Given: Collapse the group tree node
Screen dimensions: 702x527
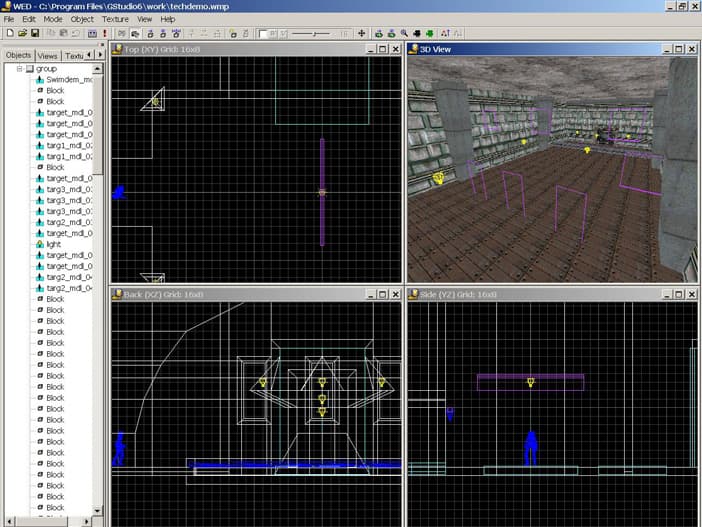Looking at the screenshot, I should point(19,69).
